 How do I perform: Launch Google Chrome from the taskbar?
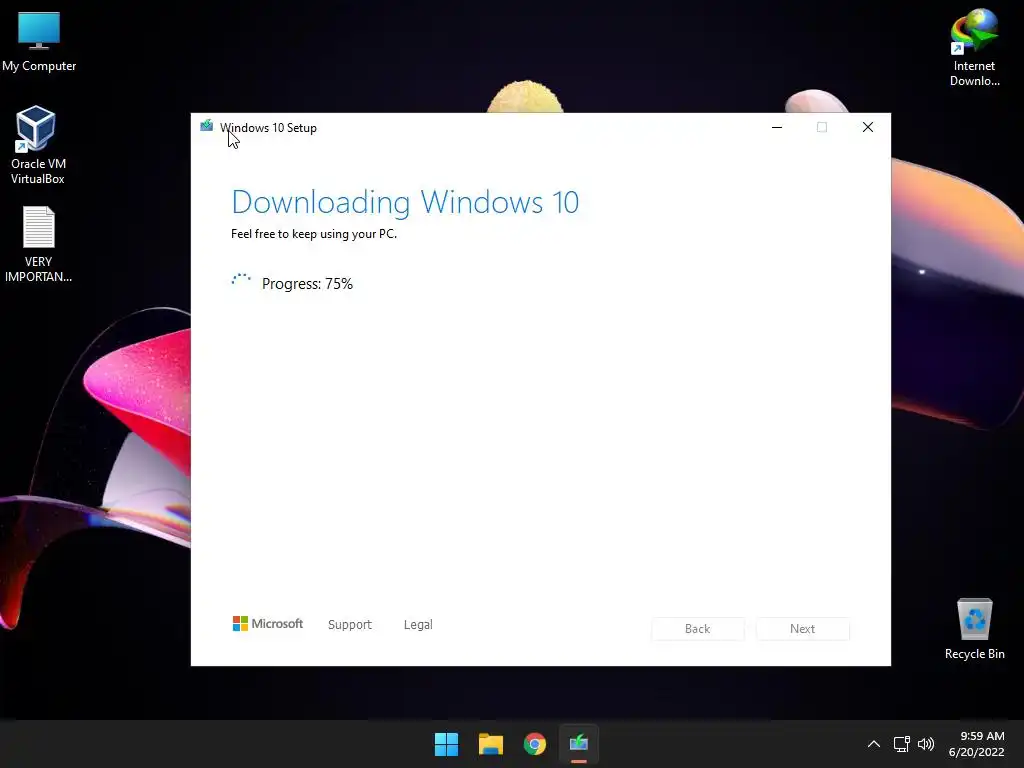click(x=535, y=744)
